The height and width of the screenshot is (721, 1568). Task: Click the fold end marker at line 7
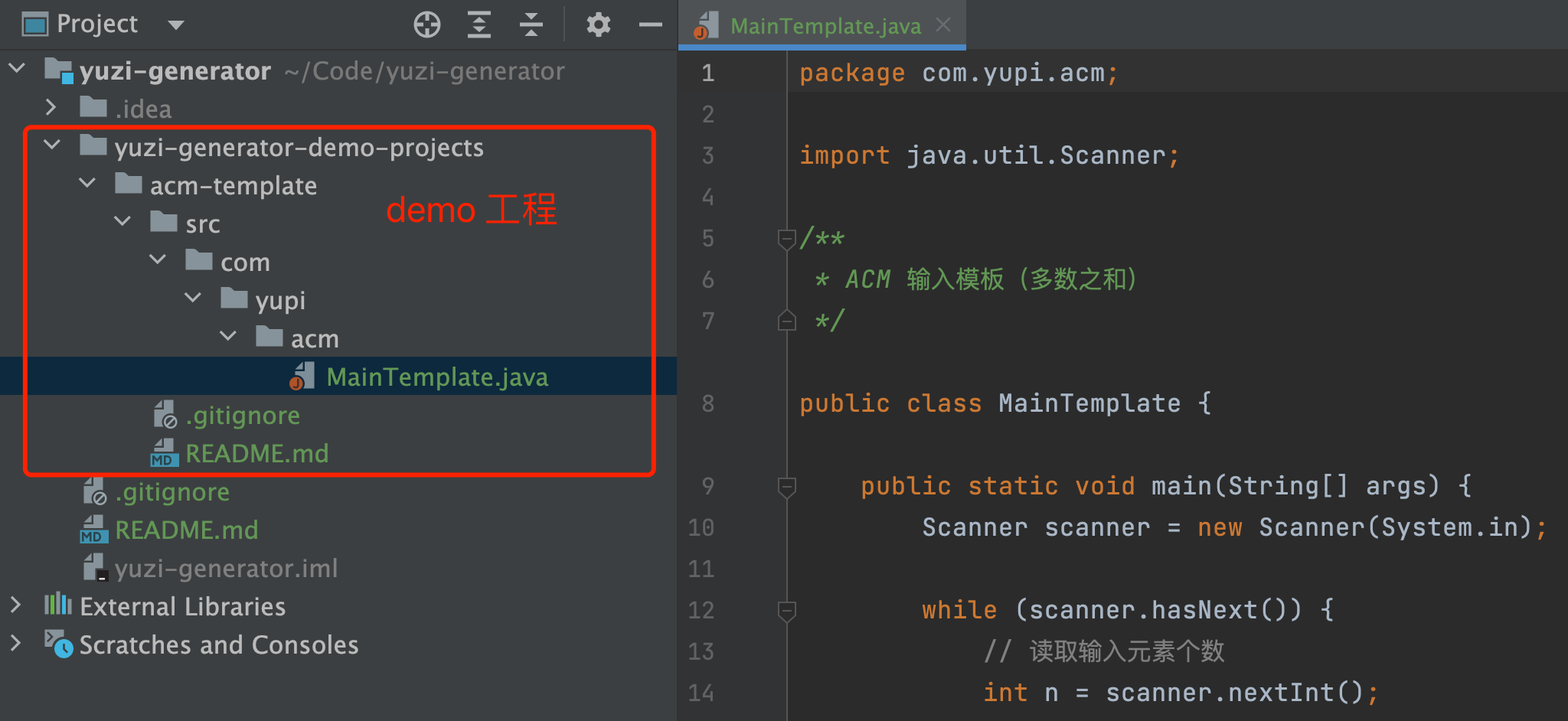[x=786, y=321]
